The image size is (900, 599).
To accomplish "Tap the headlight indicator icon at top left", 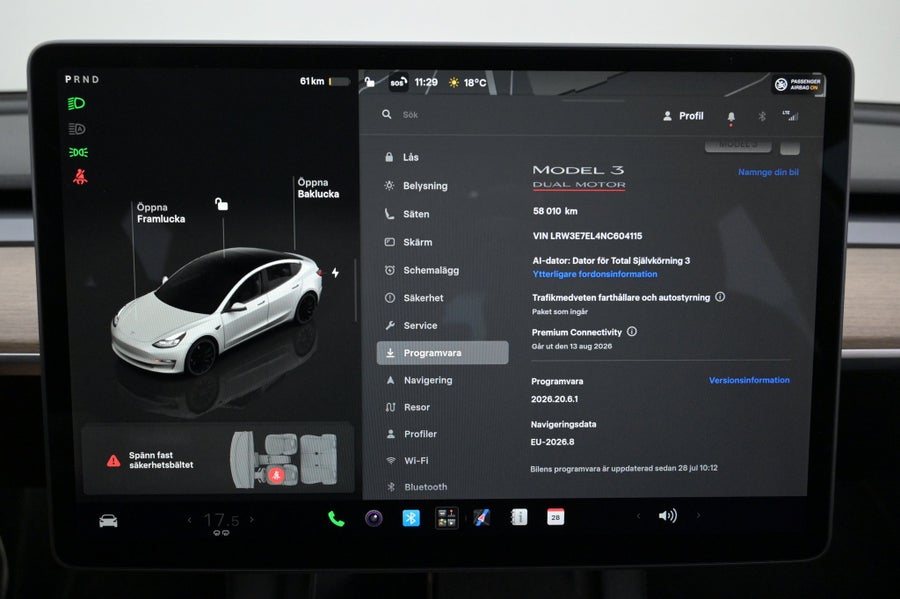I will 77,104.
